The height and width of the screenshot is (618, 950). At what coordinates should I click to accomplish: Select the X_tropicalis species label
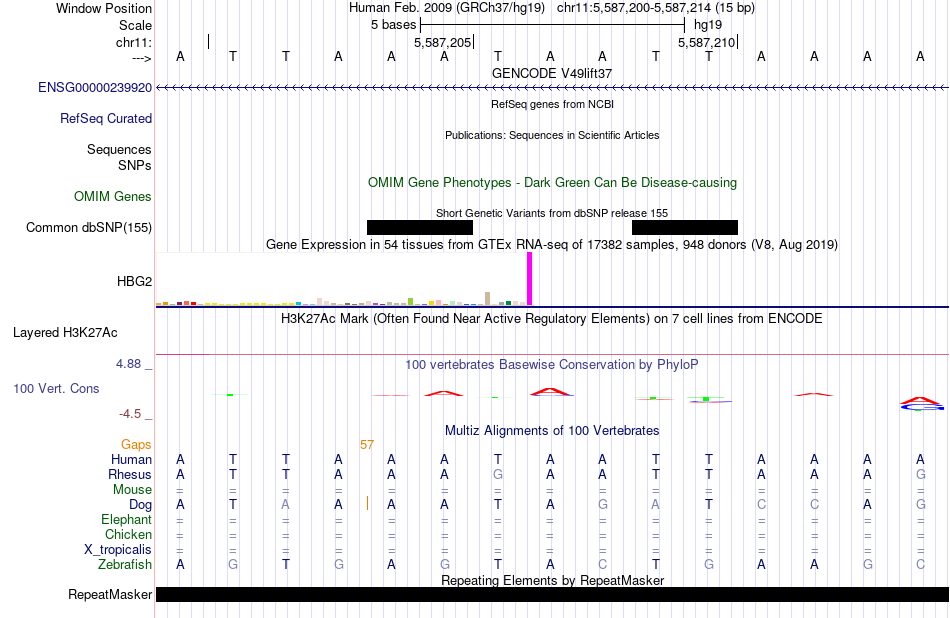click(118, 550)
